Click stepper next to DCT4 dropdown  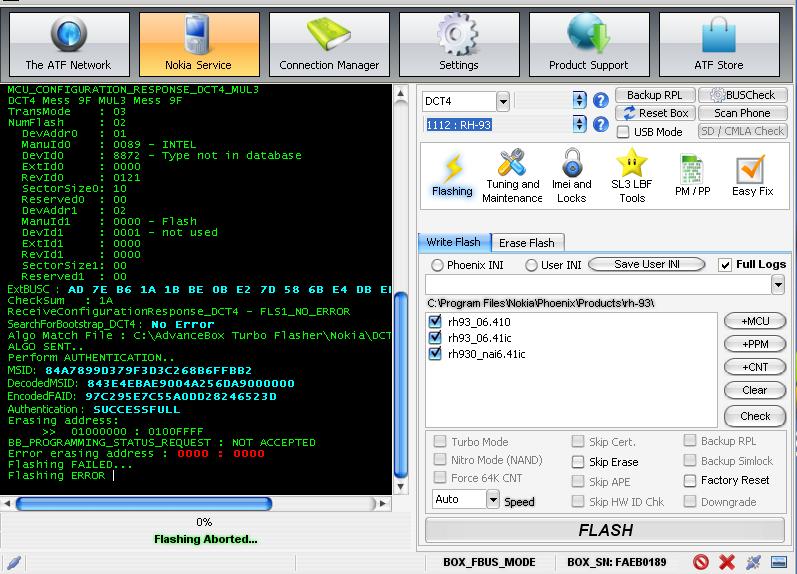(579, 100)
